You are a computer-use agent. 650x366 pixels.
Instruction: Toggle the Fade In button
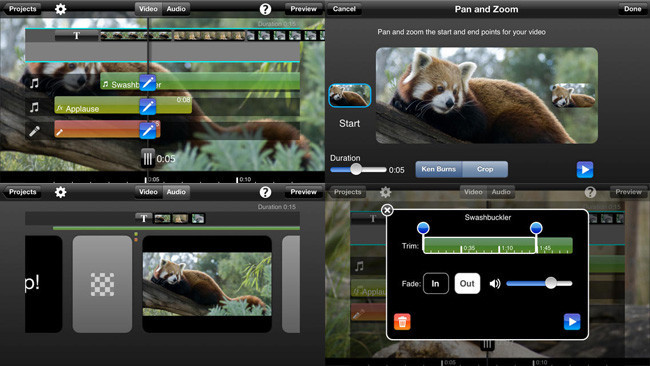coord(436,284)
